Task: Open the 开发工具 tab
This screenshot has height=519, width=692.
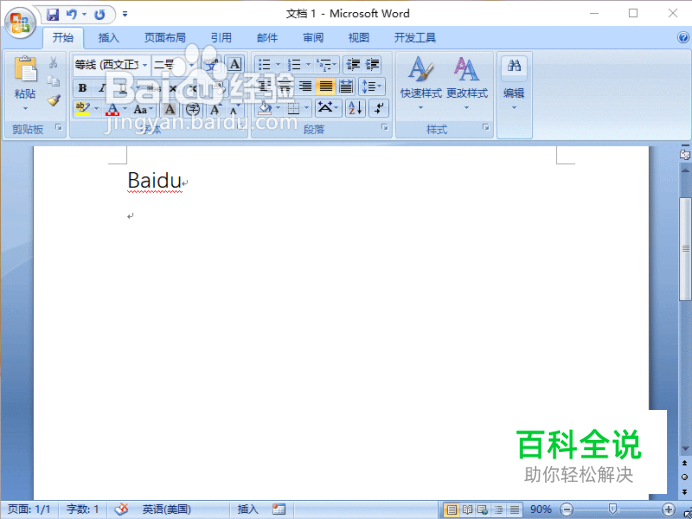Action: pyautogui.click(x=415, y=38)
